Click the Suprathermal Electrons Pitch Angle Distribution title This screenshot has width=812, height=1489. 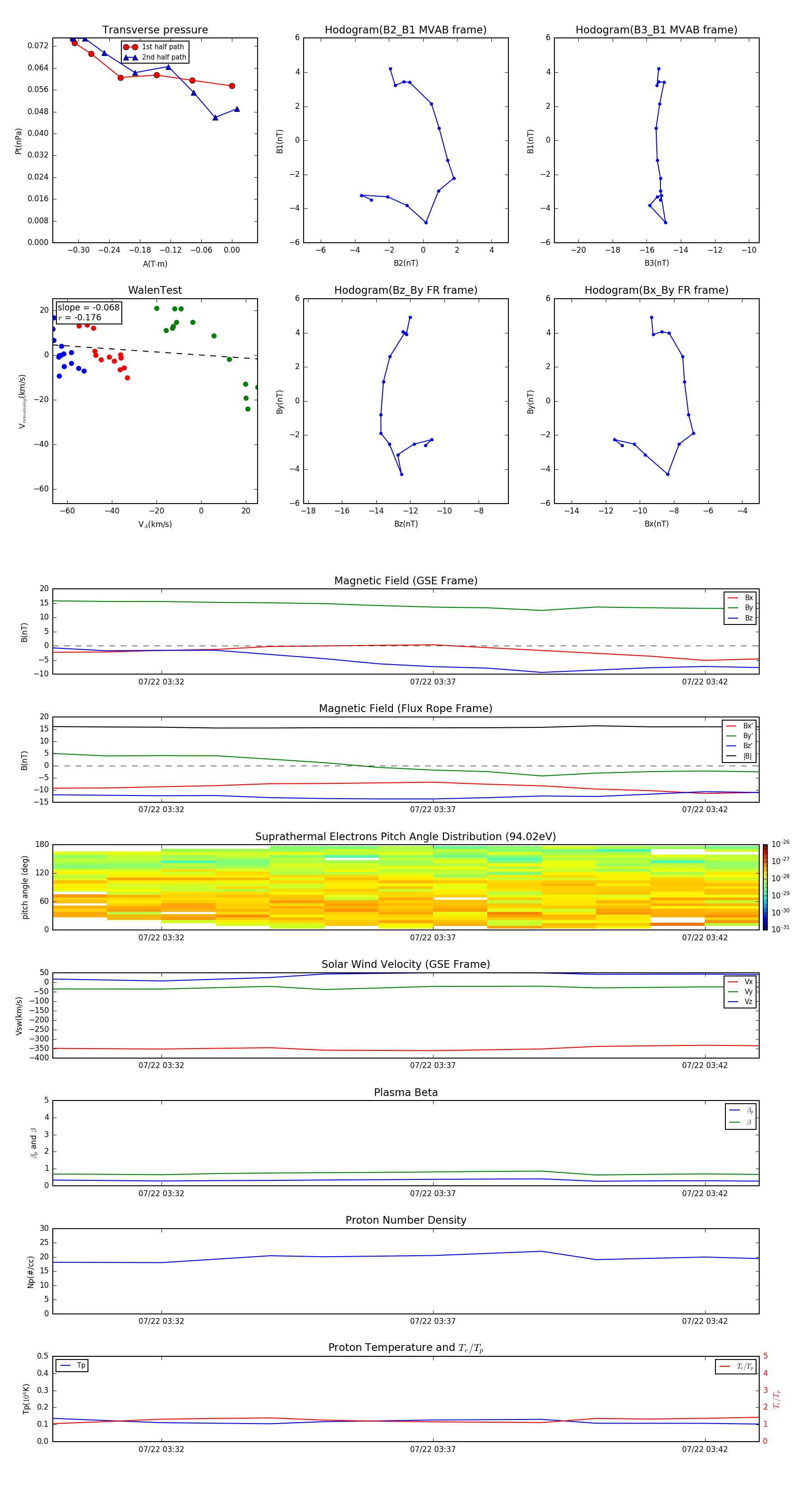point(406,837)
